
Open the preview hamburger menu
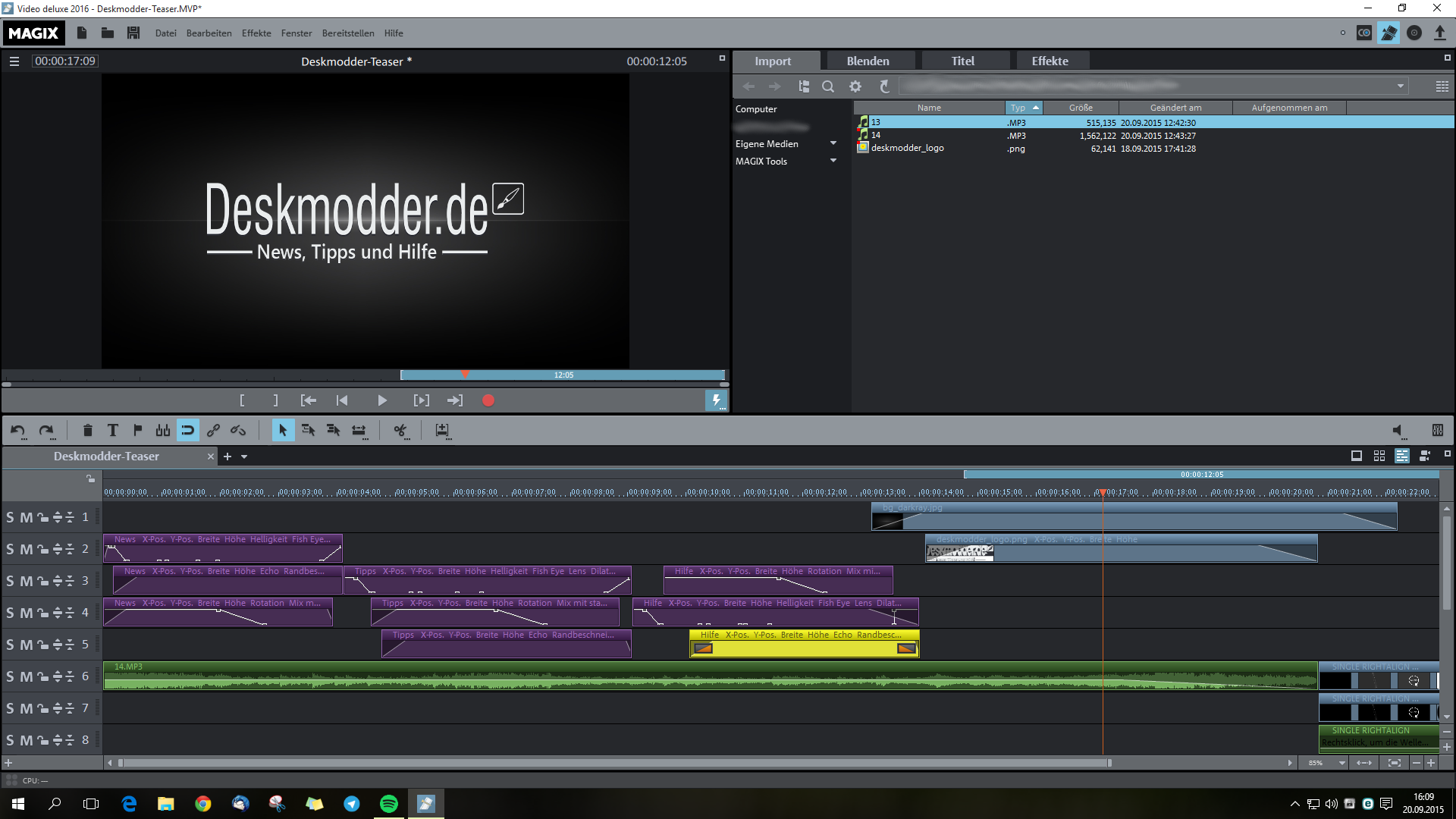click(x=14, y=61)
